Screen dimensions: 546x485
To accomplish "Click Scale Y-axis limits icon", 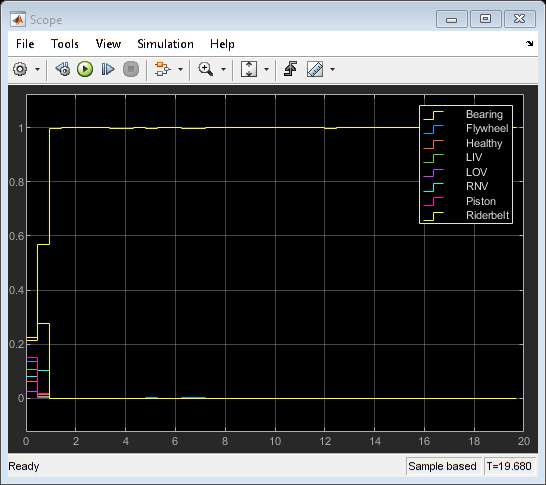I will coord(249,69).
